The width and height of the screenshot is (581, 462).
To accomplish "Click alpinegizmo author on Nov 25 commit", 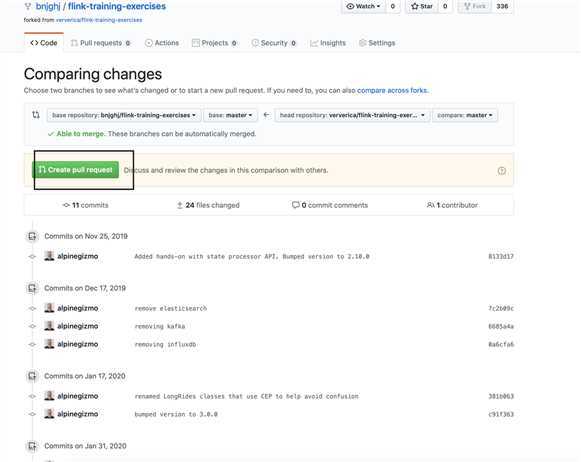I will pos(77,256).
